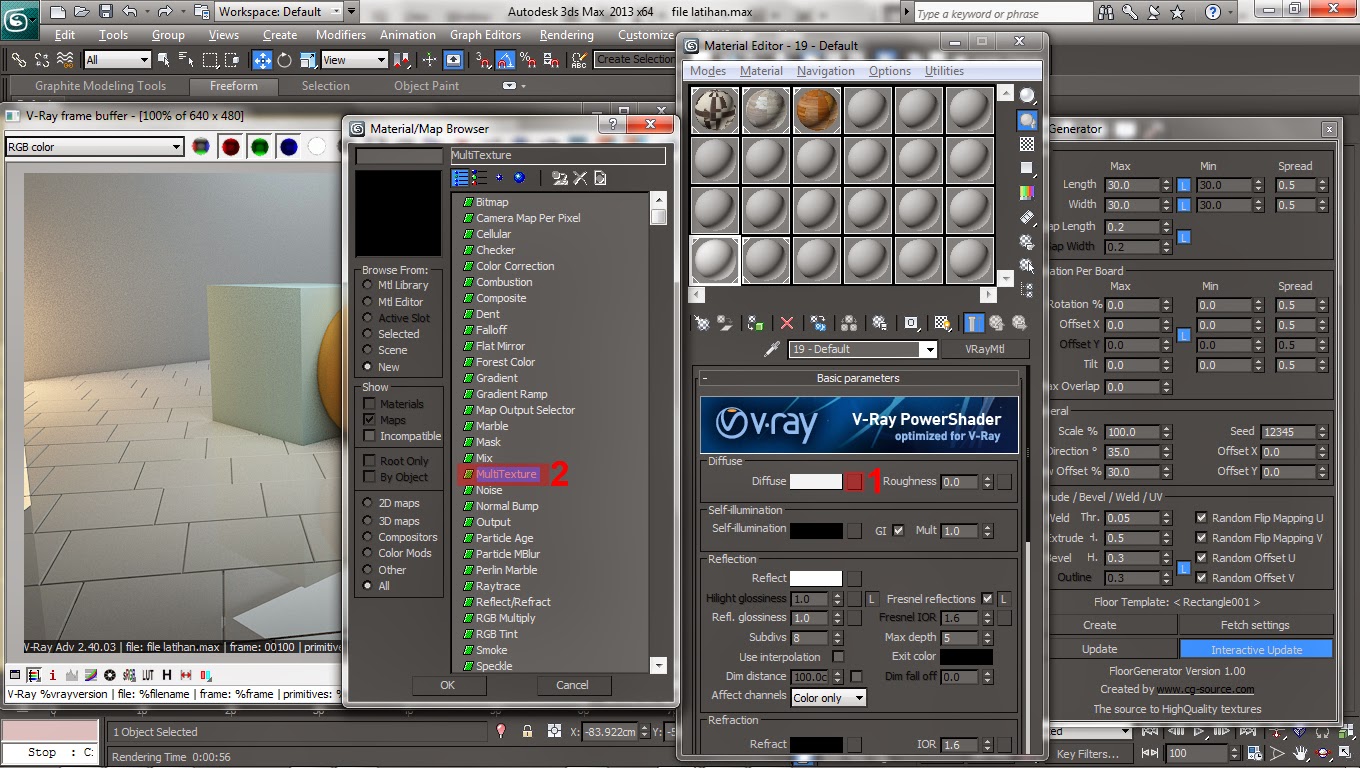Viewport: 1360px width, 768px height.
Task: Select MultiTexture in the map list
Action: click(507, 474)
